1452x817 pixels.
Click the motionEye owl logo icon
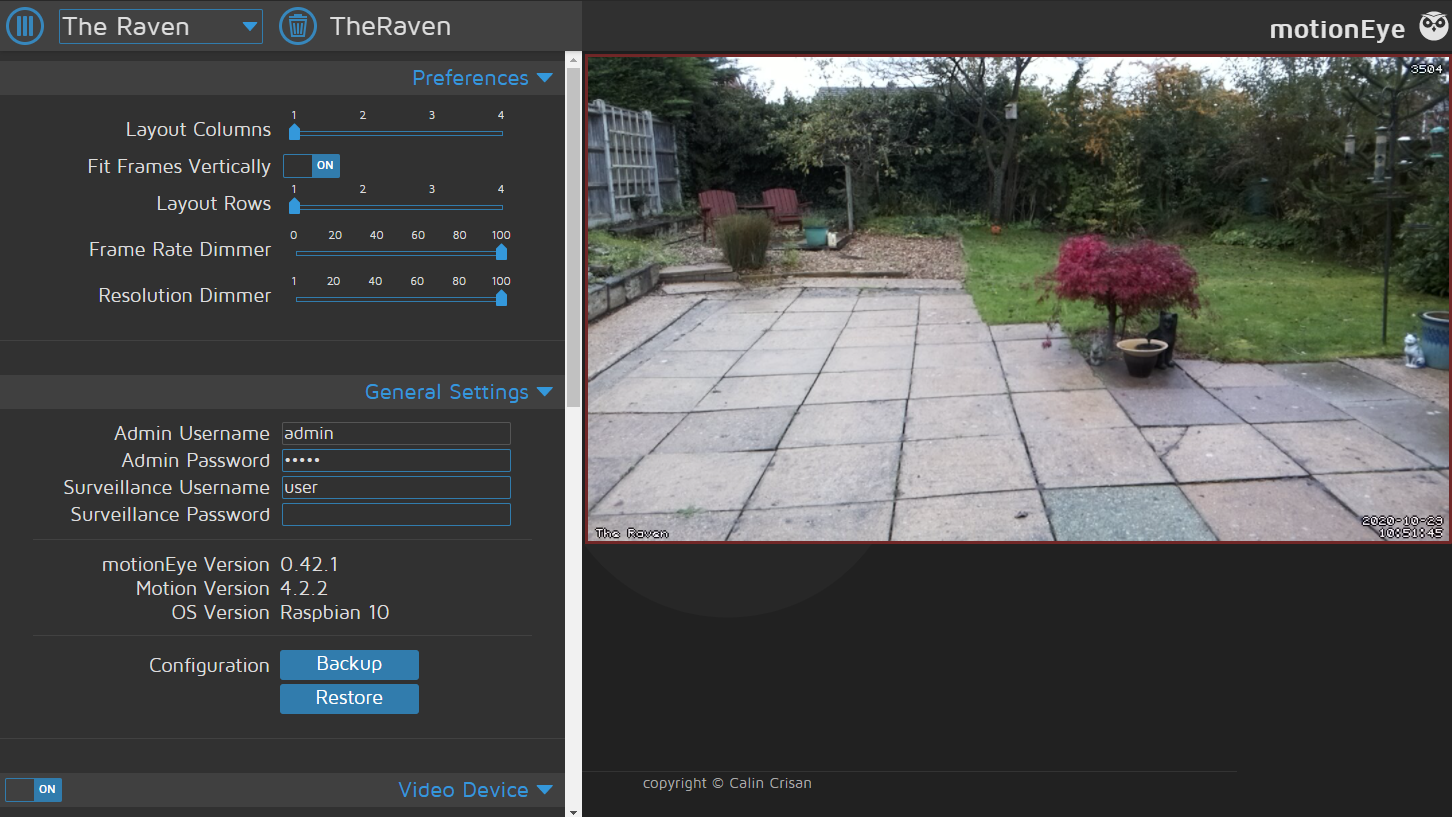click(x=1433, y=27)
